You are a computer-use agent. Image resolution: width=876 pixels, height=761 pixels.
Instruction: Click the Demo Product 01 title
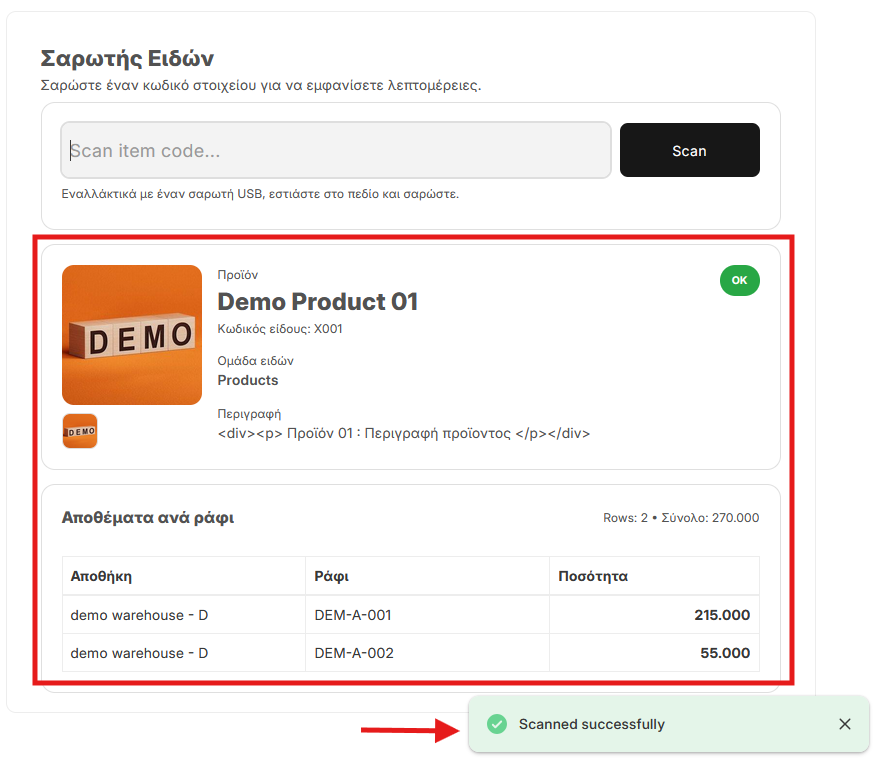click(x=317, y=301)
